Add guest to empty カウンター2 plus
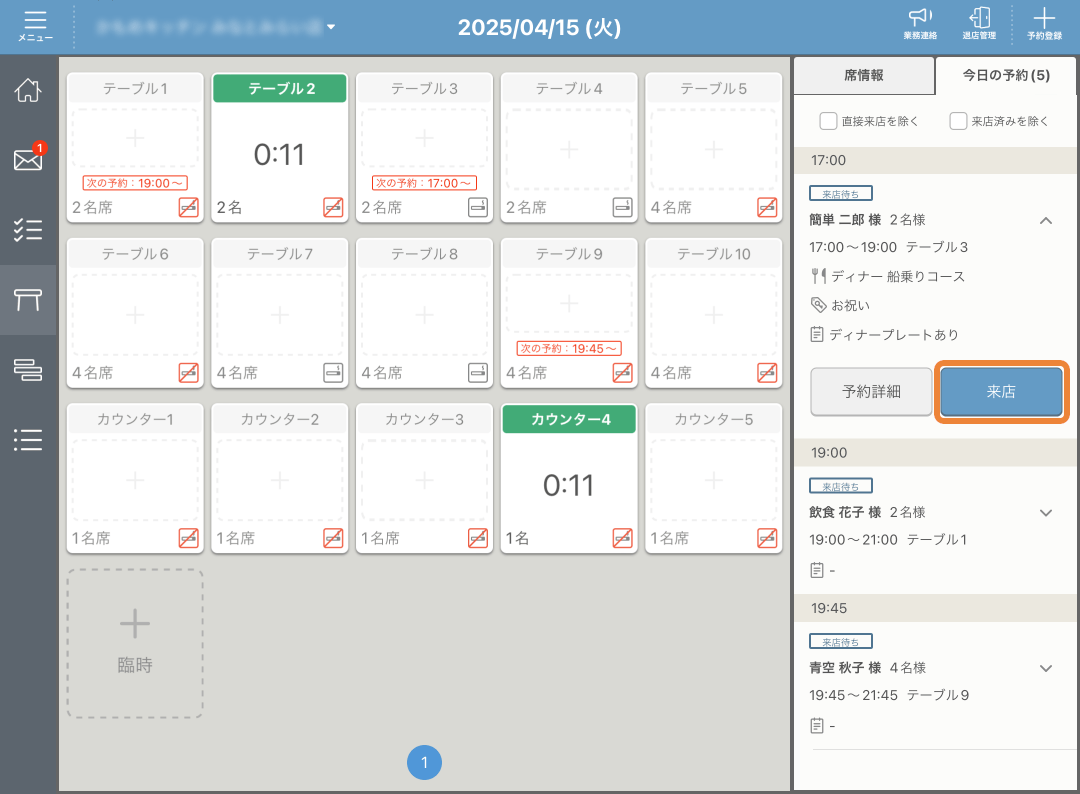This screenshot has width=1080, height=794. 280,480
